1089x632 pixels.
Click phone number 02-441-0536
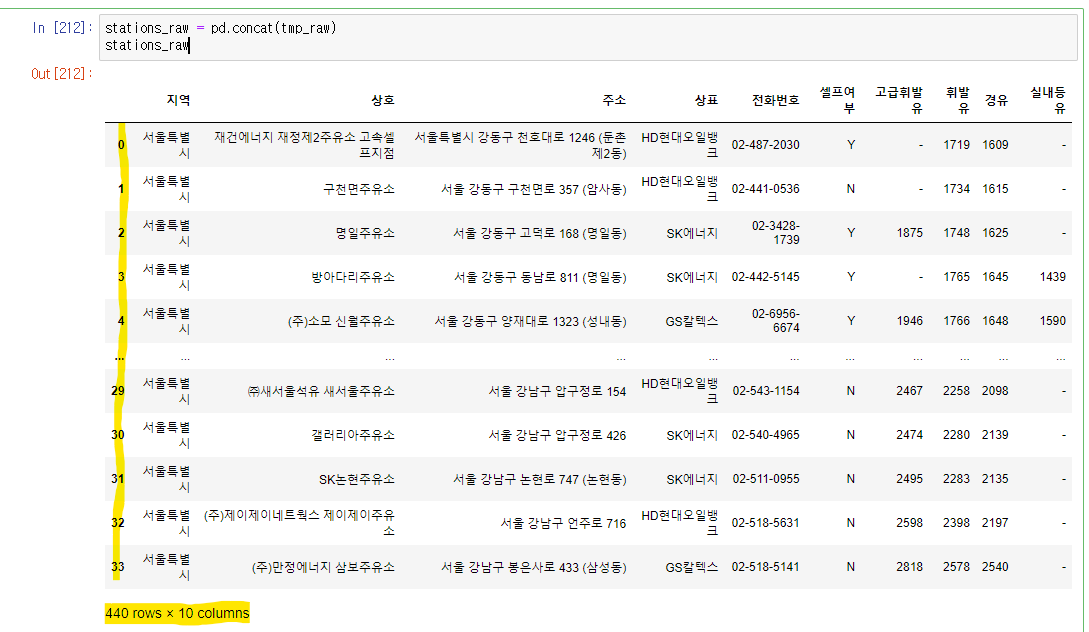coord(765,189)
